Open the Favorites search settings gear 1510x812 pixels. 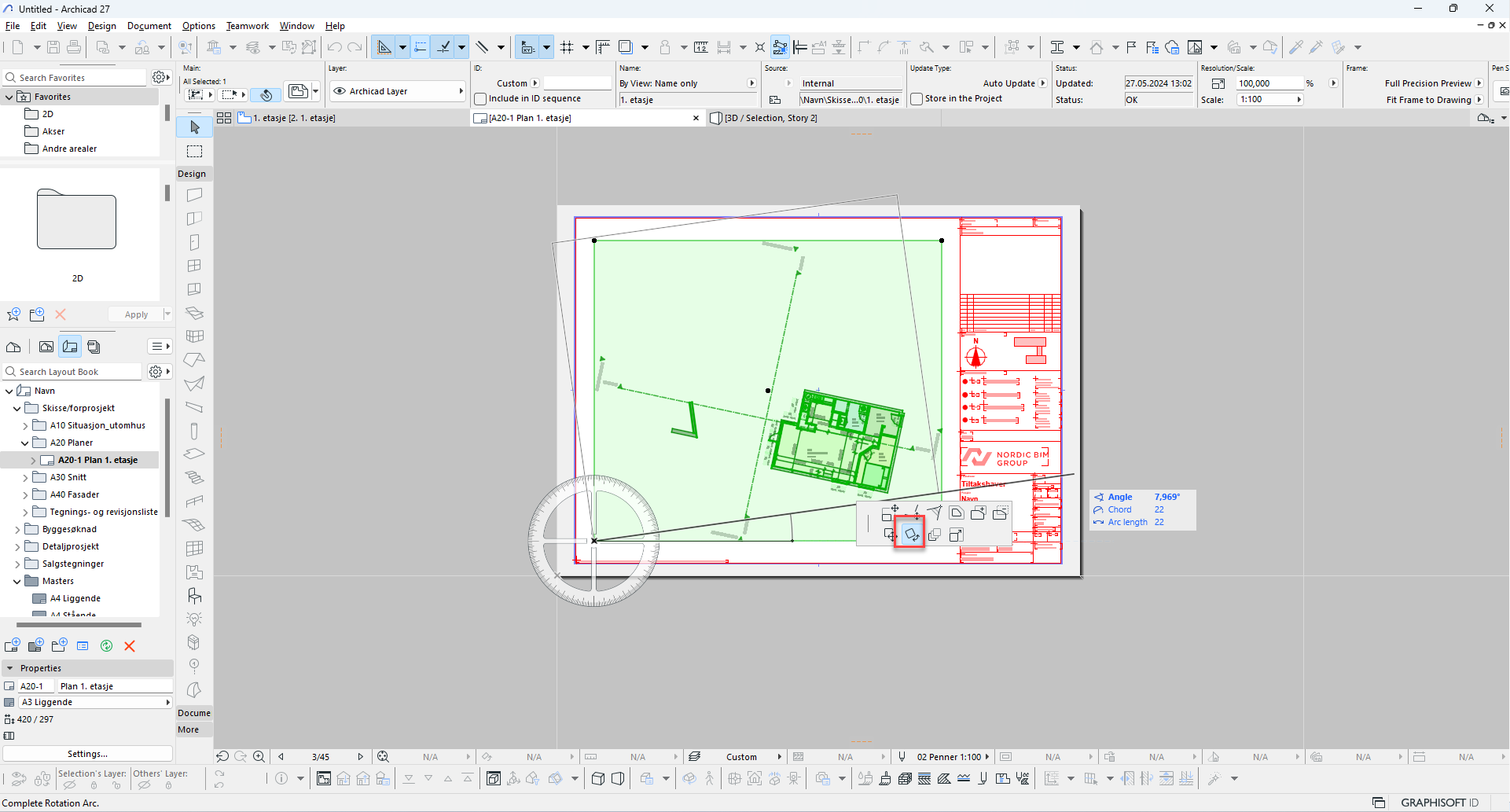coord(160,77)
